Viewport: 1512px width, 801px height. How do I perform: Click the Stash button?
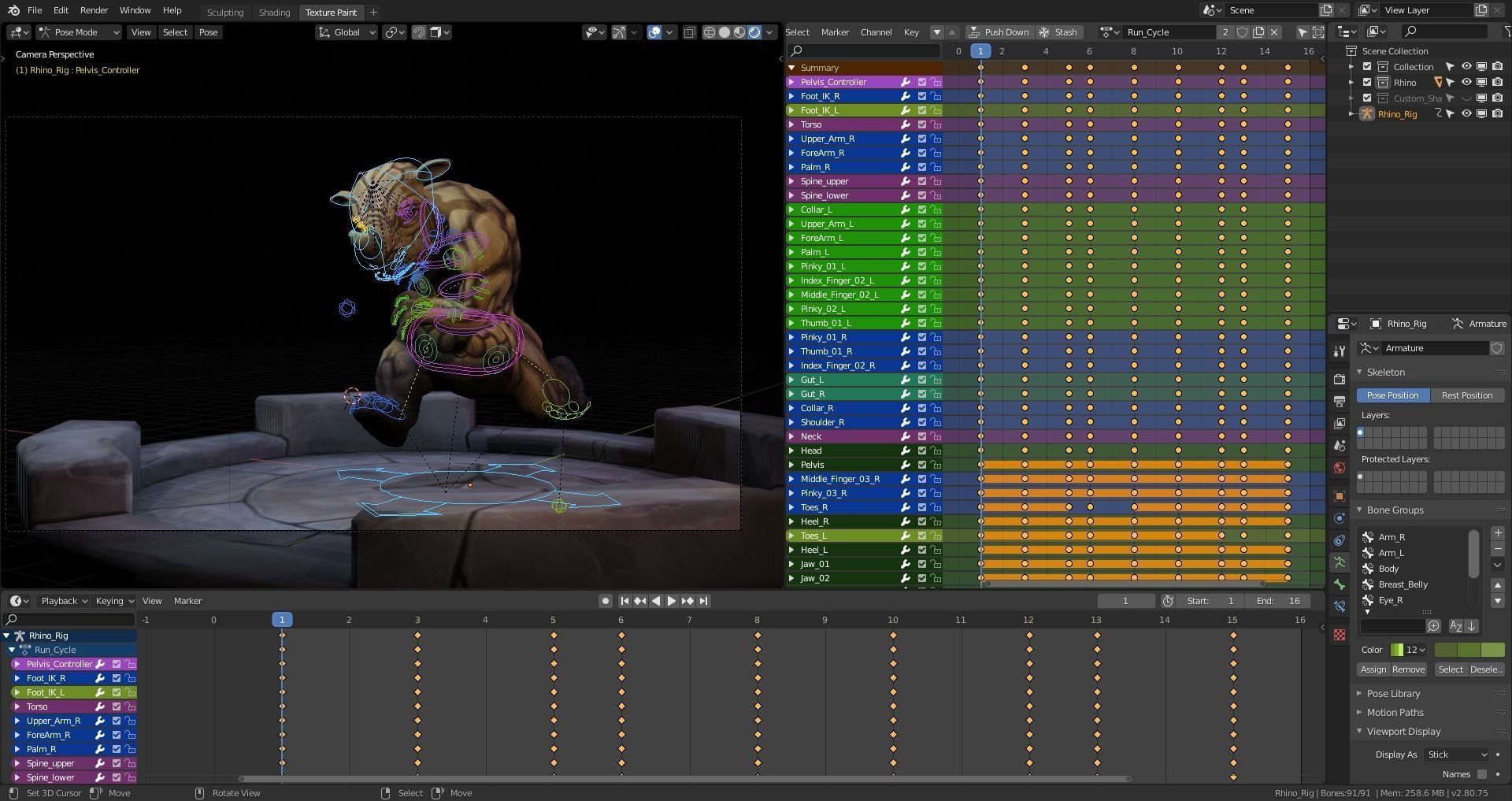1058,32
